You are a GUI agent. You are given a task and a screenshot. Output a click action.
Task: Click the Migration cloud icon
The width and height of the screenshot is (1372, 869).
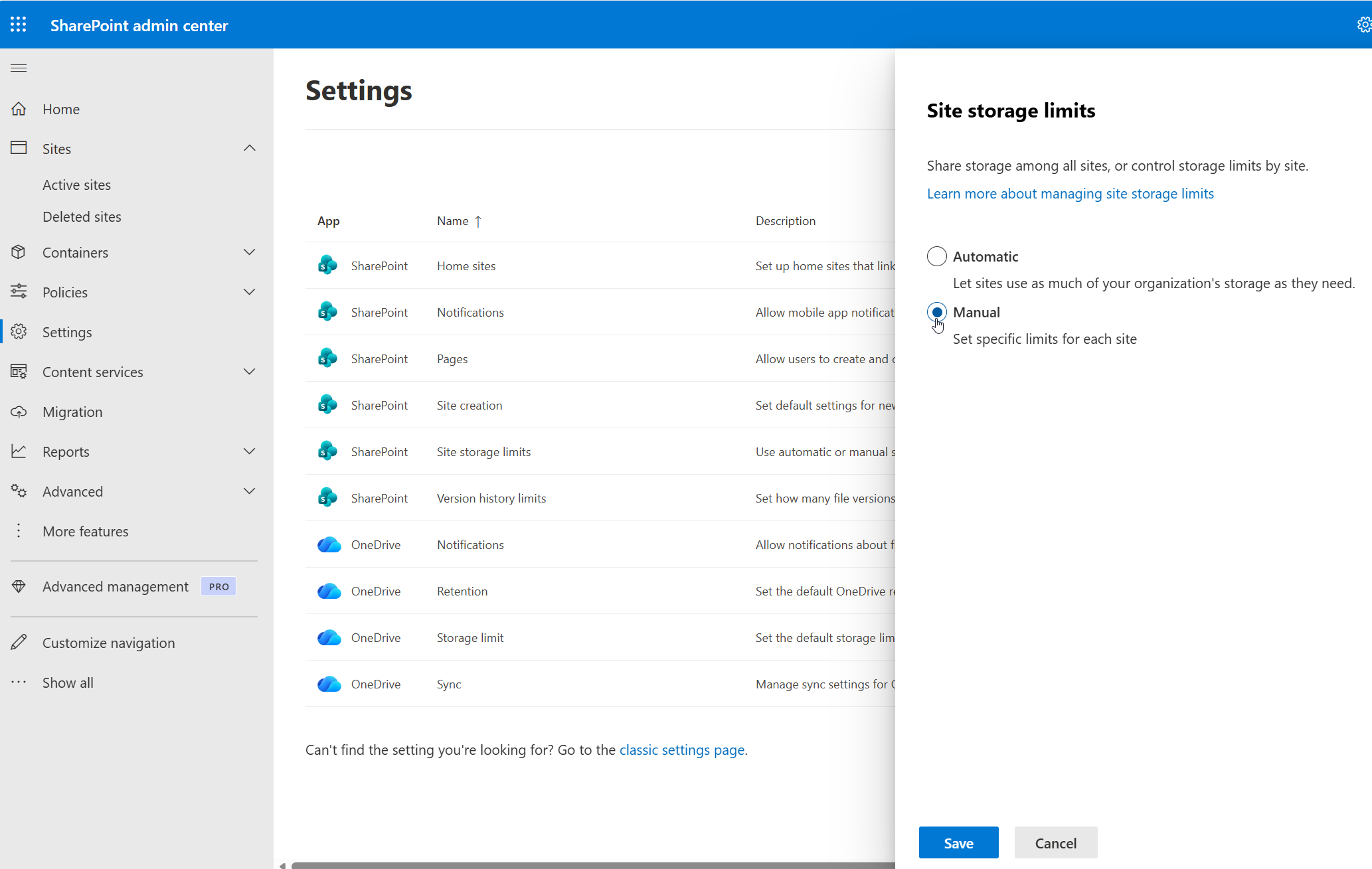point(19,412)
